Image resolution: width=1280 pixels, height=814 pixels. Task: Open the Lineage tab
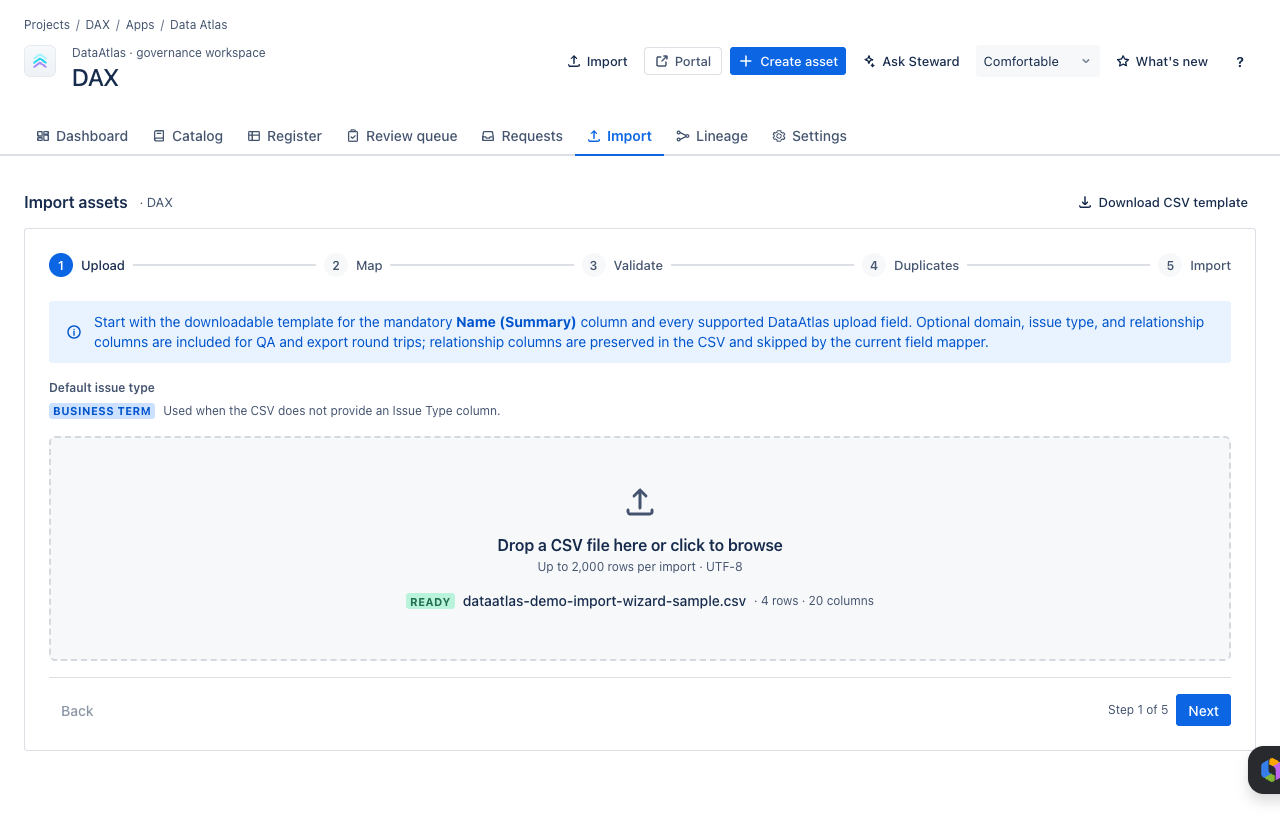tap(712, 136)
